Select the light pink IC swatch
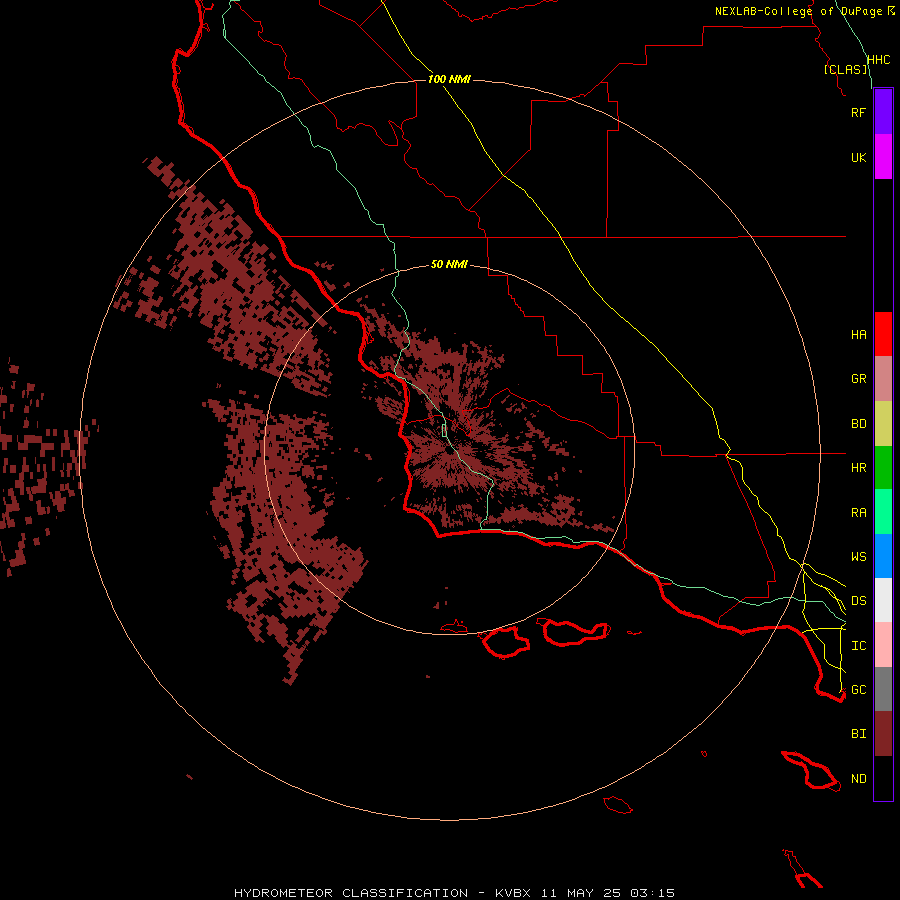This screenshot has height=900, width=900. [883, 645]
